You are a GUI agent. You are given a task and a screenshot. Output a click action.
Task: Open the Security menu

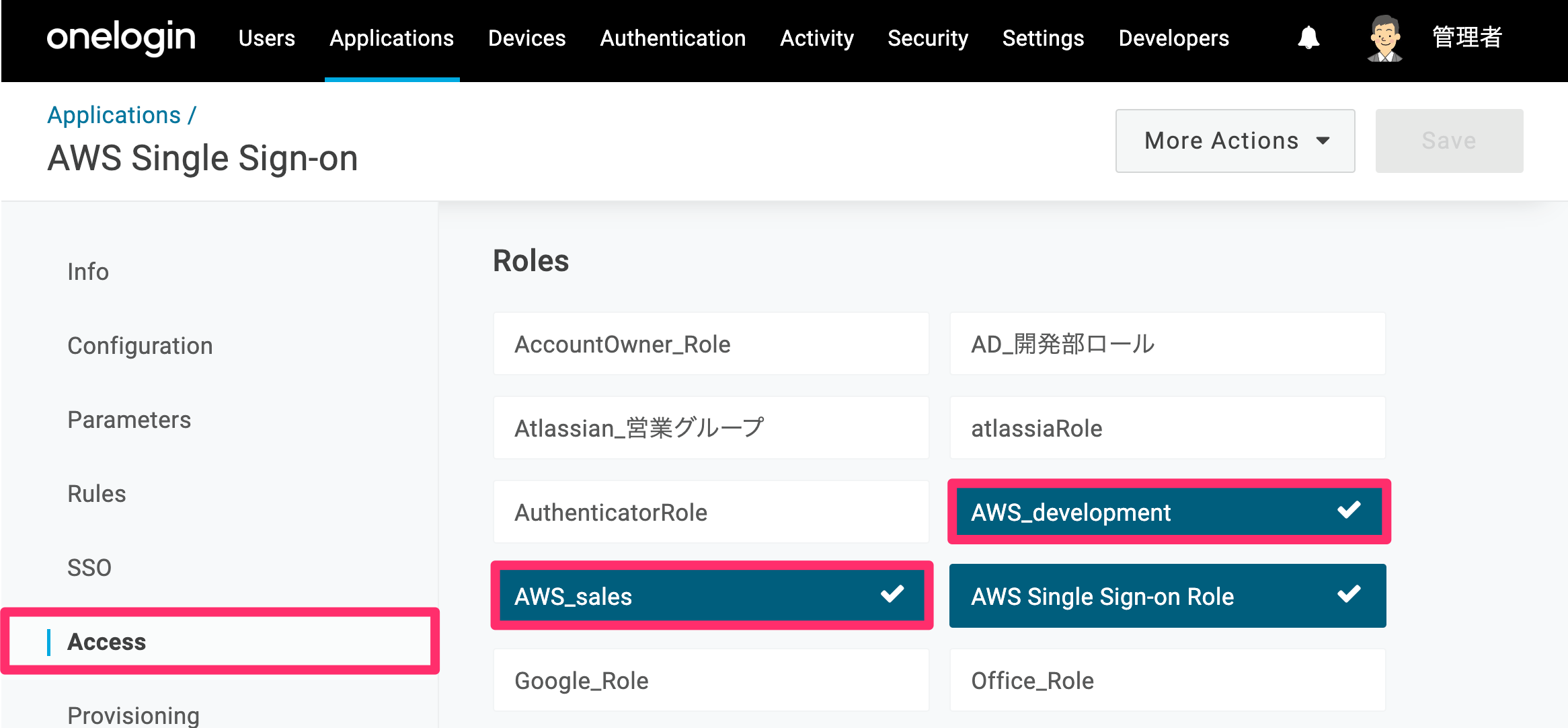click(928, 38)
